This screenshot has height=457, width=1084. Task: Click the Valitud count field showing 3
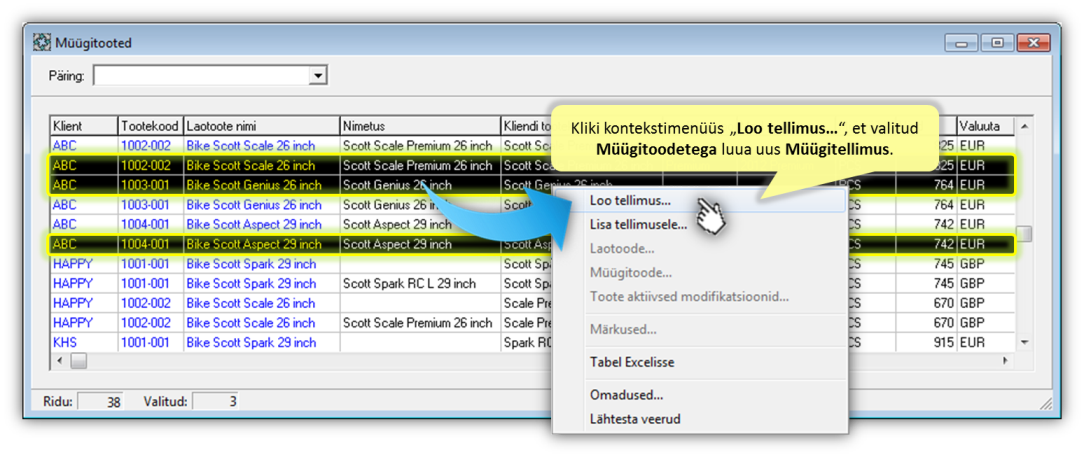pos(214,401)
